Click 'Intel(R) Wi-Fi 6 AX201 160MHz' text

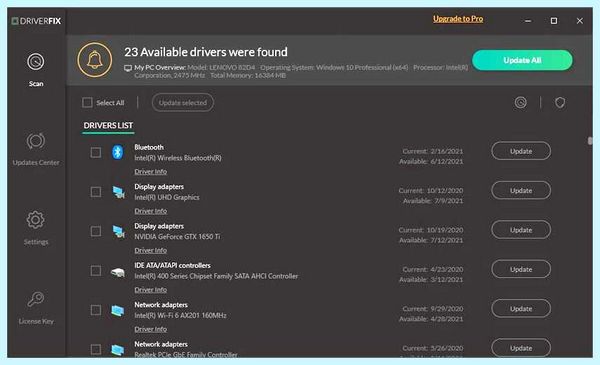coord(180,316)
